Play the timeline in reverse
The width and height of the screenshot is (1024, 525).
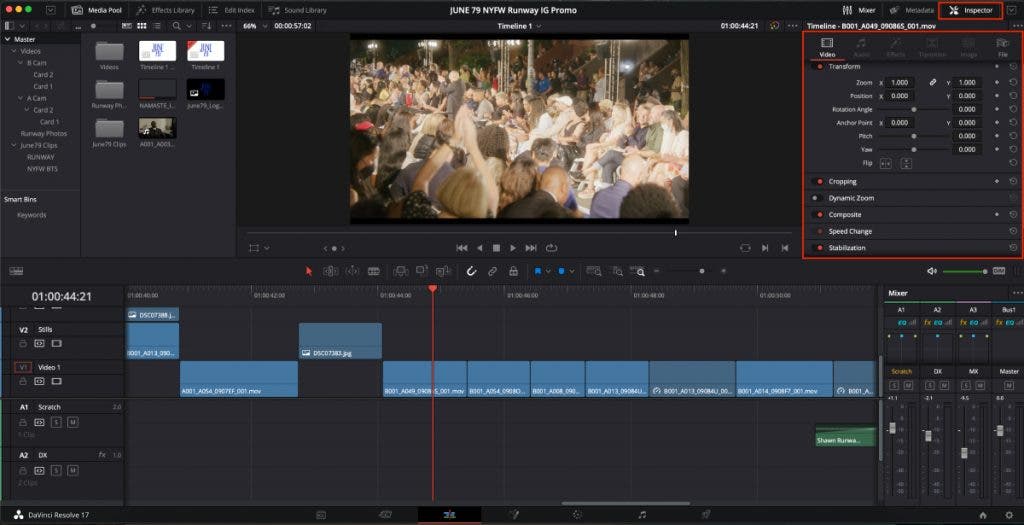480,248
